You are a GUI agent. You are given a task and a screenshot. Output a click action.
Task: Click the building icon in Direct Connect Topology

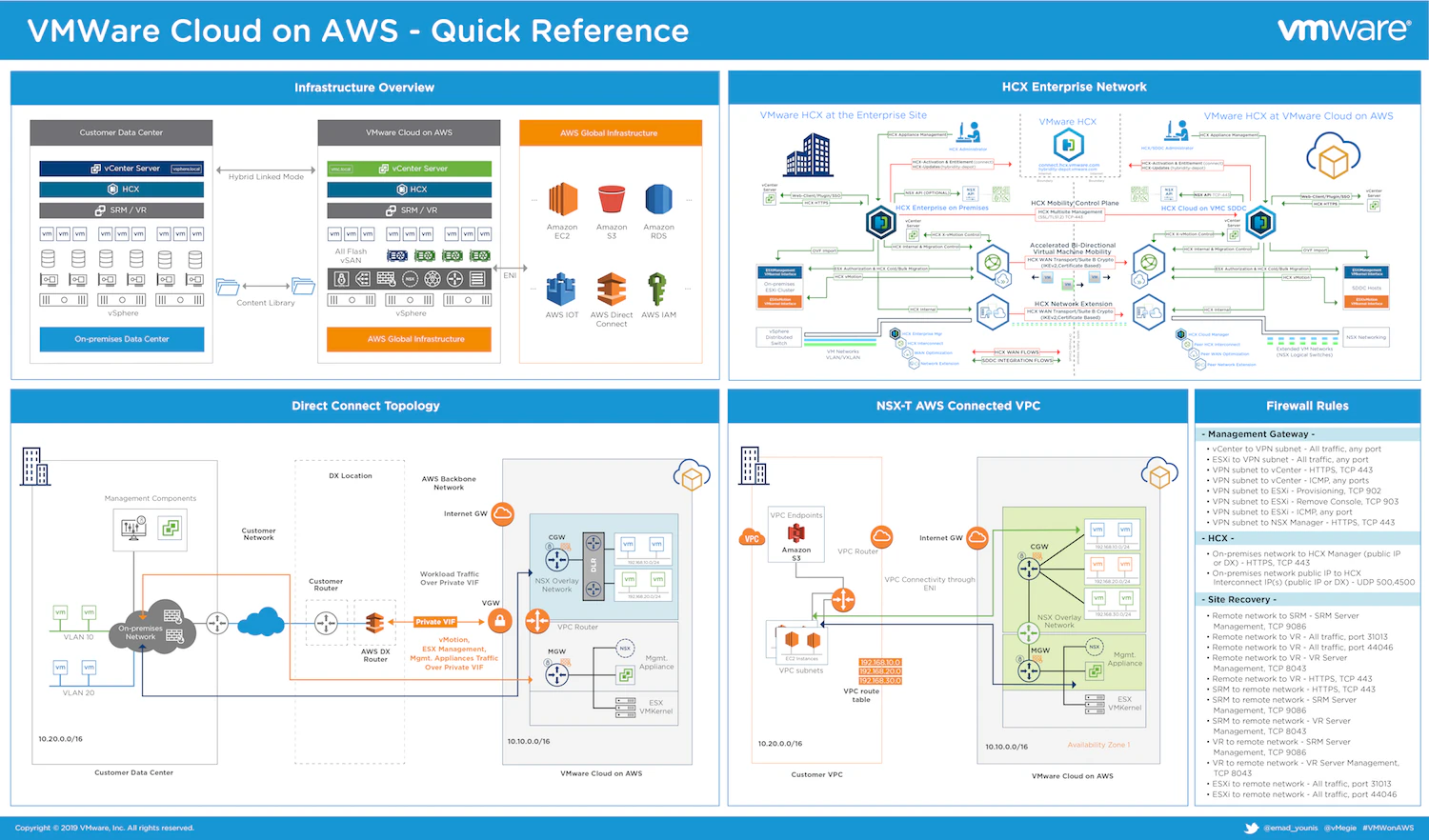tap(35, 467)
